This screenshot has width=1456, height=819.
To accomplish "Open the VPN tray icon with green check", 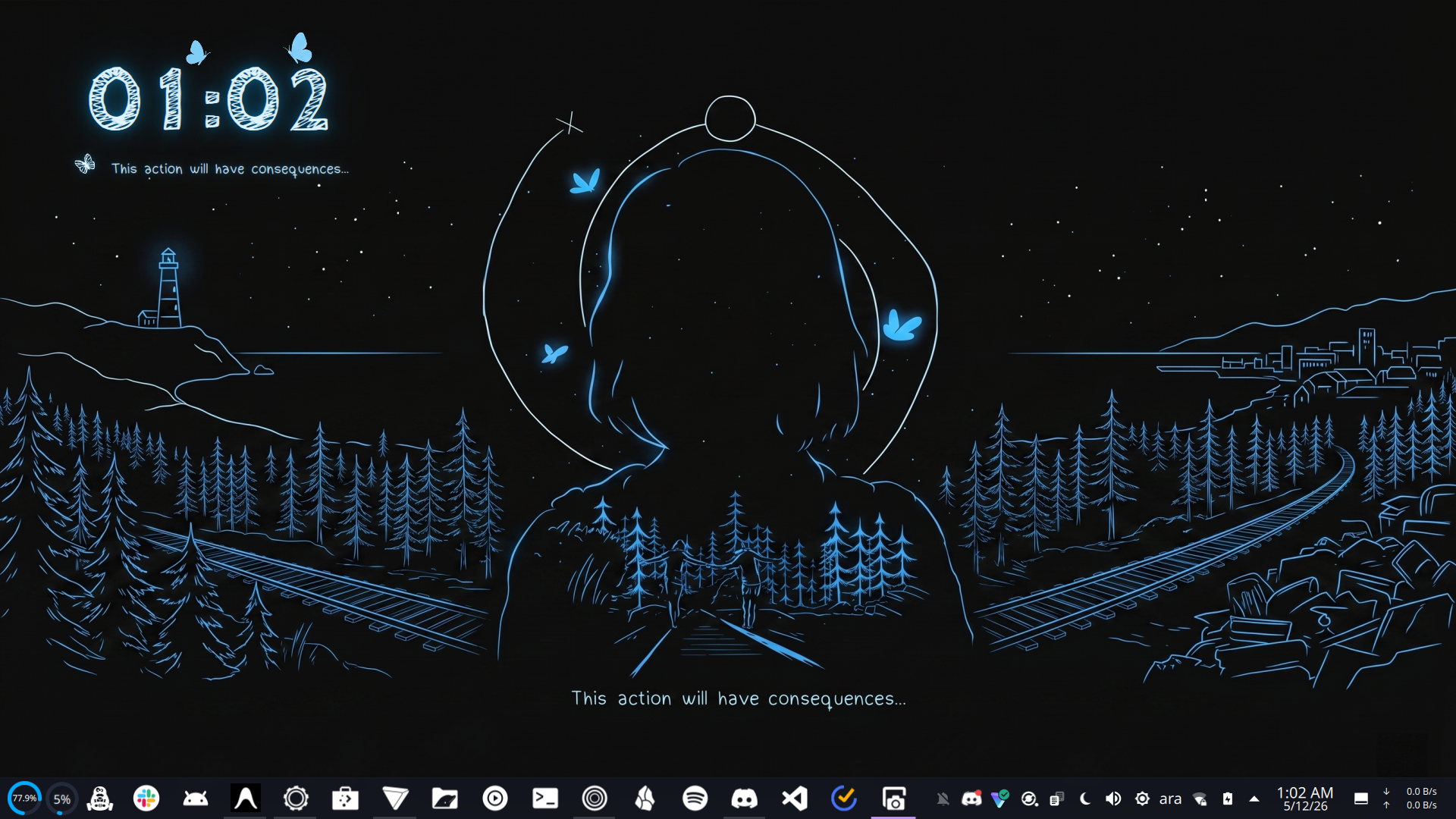I will tap(1000, 799).
